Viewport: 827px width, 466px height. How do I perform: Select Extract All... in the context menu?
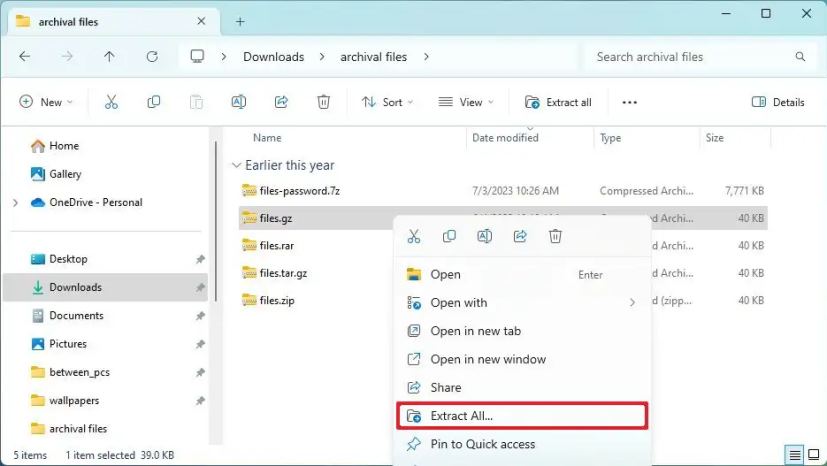(522, 416)
